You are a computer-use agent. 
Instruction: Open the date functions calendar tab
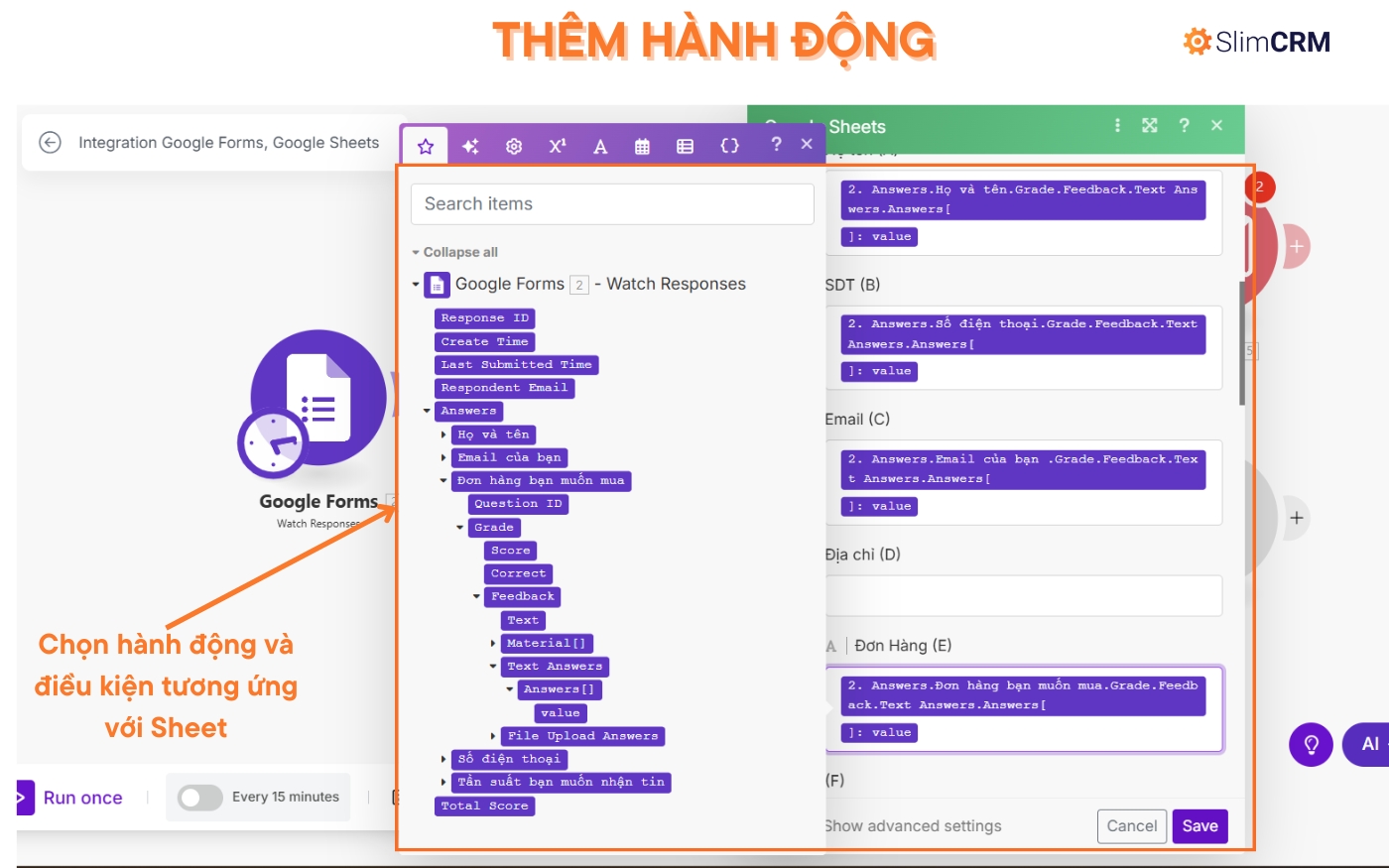point(642,146)
